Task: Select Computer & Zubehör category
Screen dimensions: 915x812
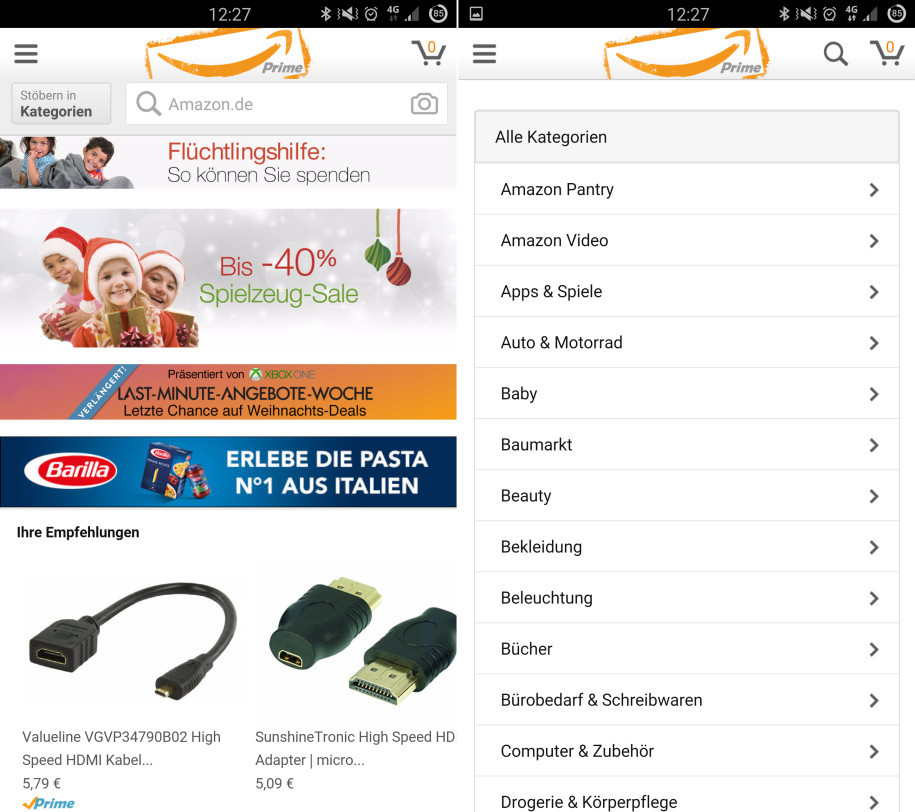Action: pos(687,751)
